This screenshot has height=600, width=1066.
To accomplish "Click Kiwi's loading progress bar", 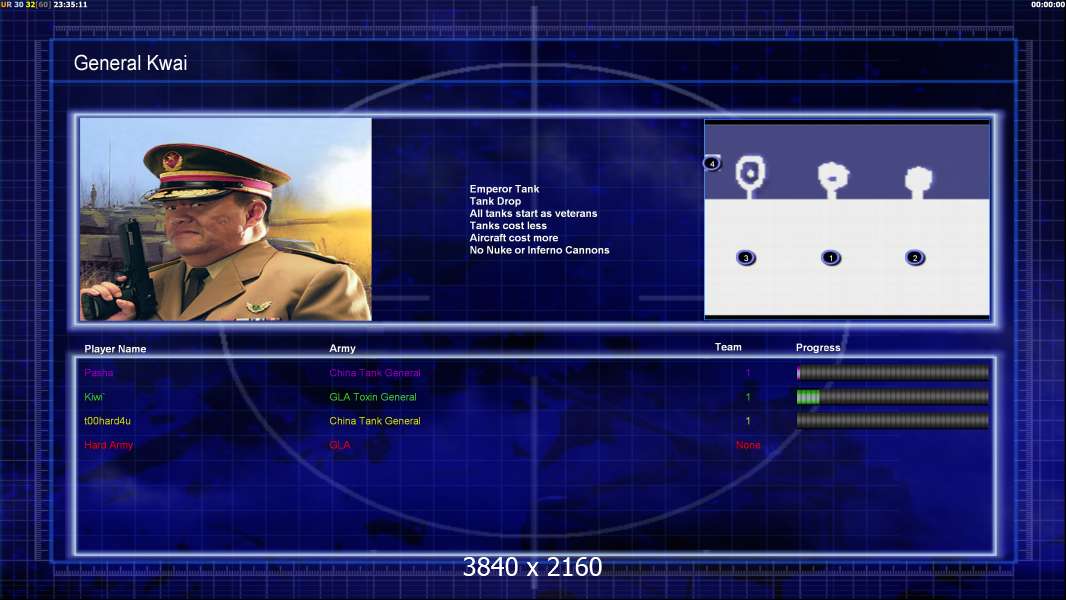I will [893, 397].
